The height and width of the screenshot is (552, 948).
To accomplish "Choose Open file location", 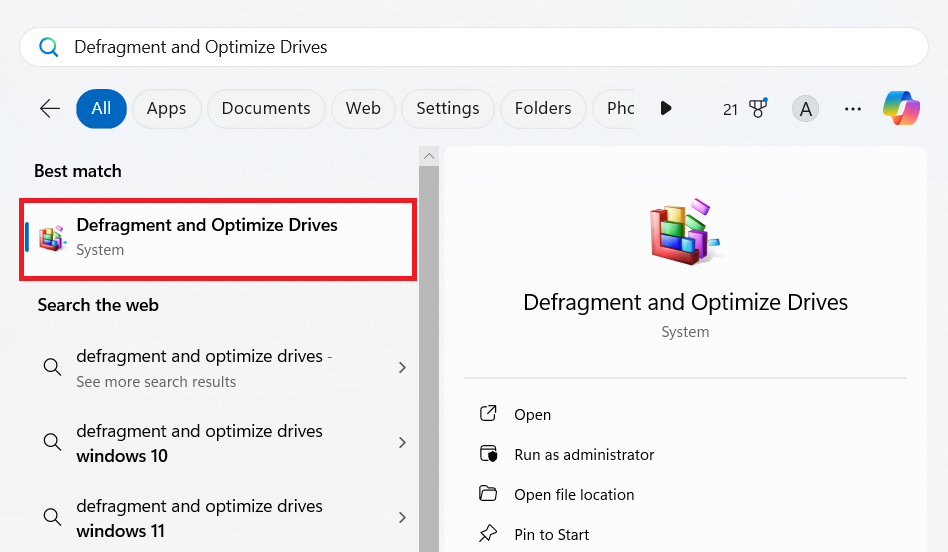I will tap(574, 495).
